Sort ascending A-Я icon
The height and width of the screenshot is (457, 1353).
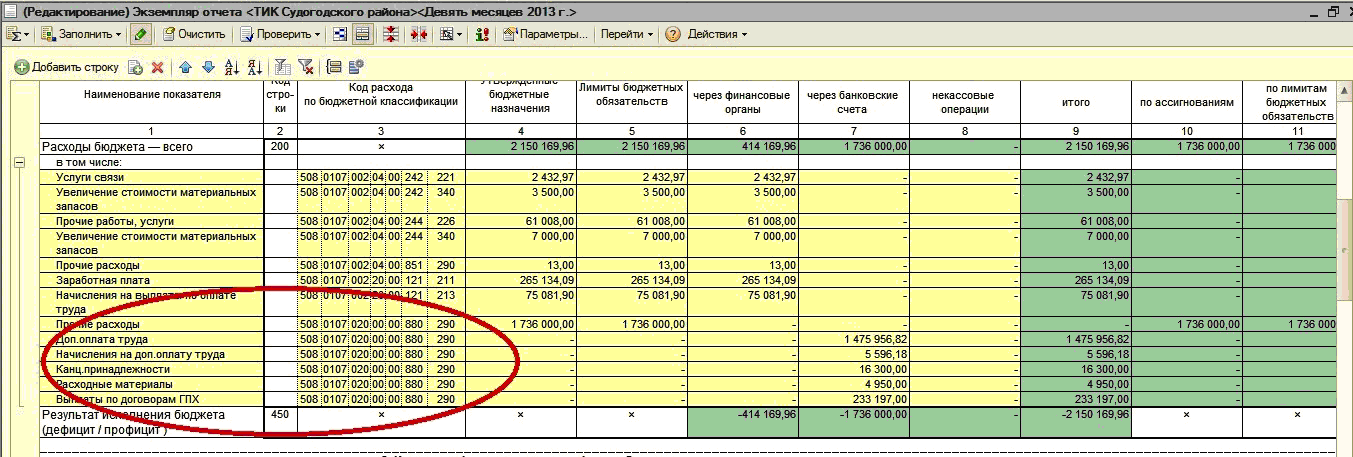pyautogui.click(x=232, y=67)
